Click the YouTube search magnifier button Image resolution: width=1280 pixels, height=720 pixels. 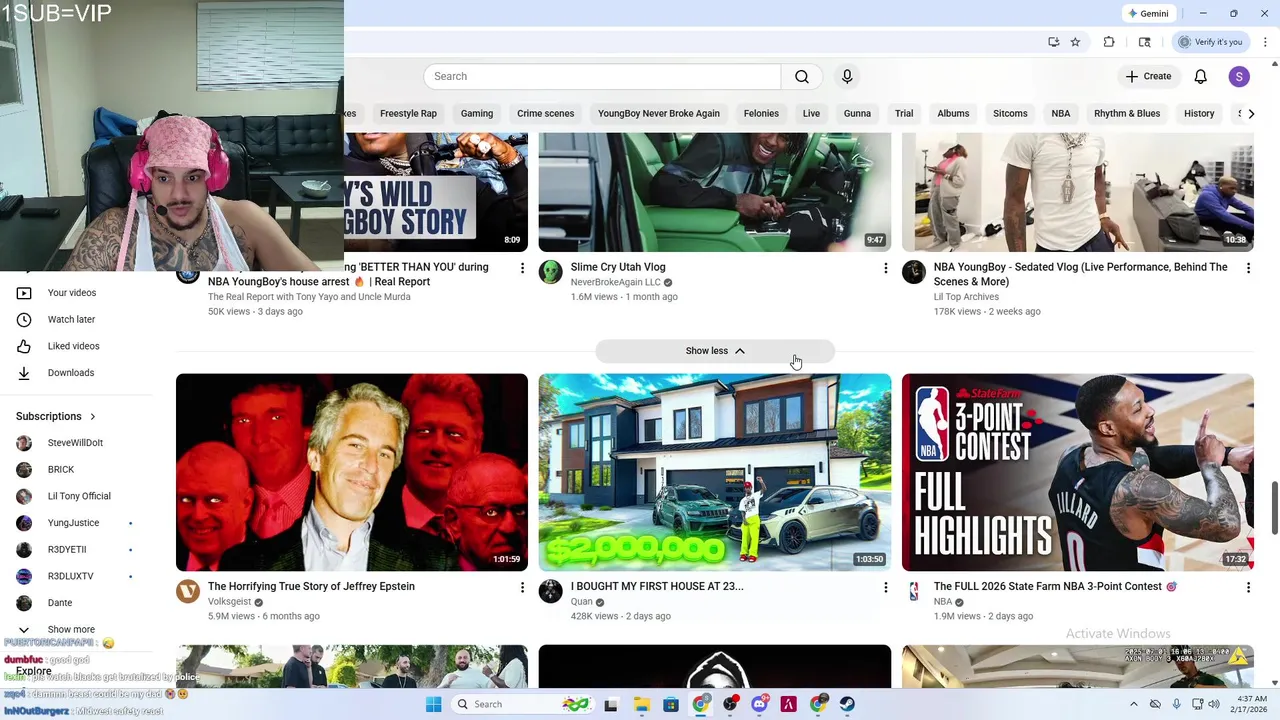pos(802,76)
